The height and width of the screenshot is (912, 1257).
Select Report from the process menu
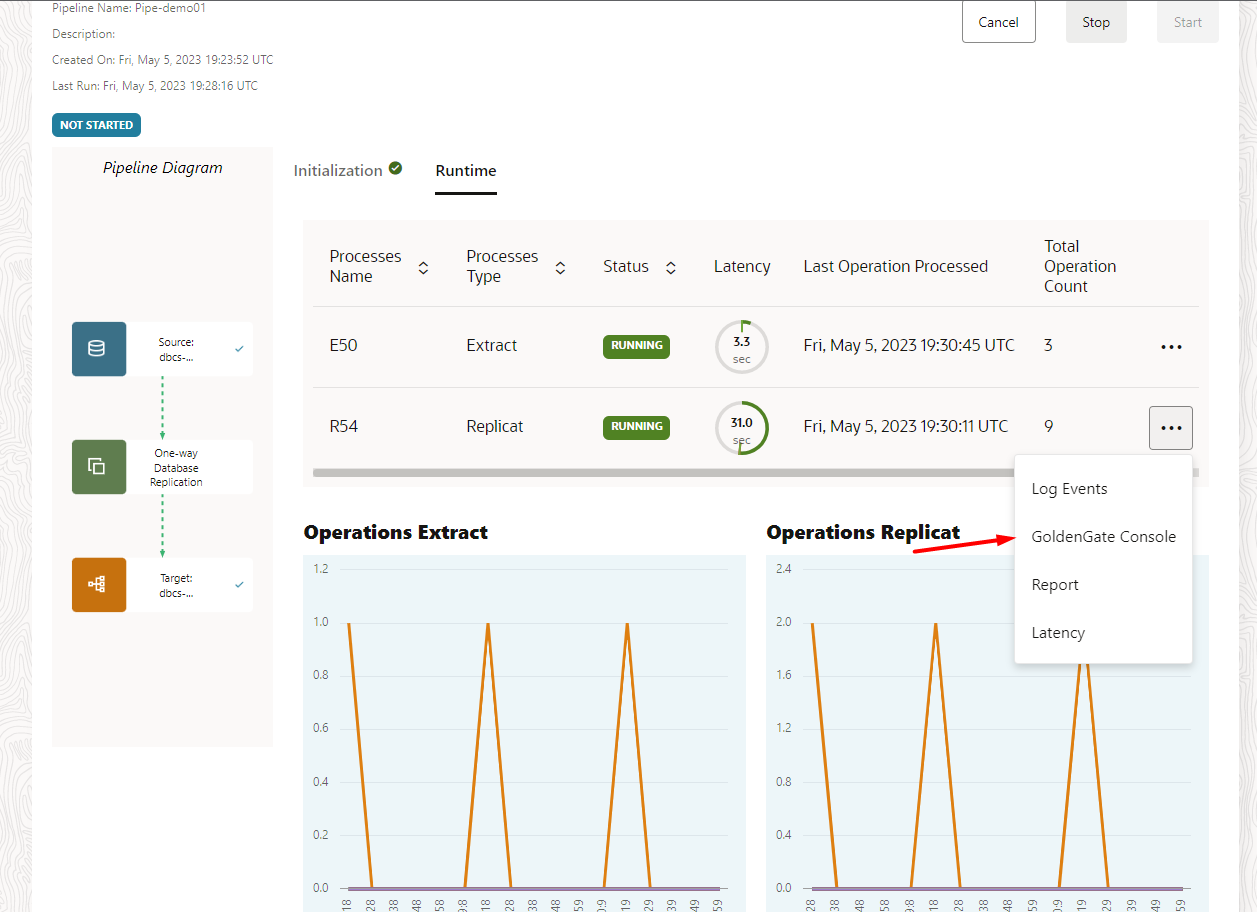tap(1055, 585)
